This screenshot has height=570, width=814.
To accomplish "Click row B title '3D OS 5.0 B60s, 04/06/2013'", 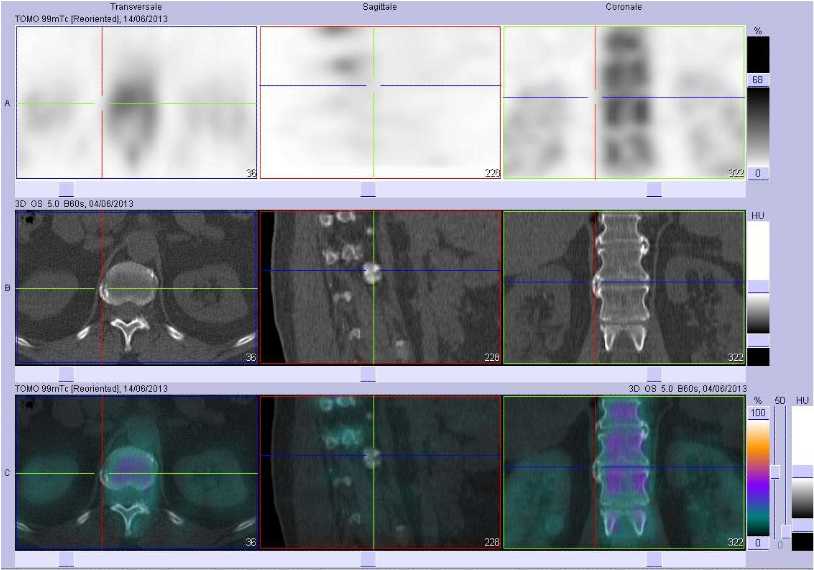I will [x=74, y=203].
